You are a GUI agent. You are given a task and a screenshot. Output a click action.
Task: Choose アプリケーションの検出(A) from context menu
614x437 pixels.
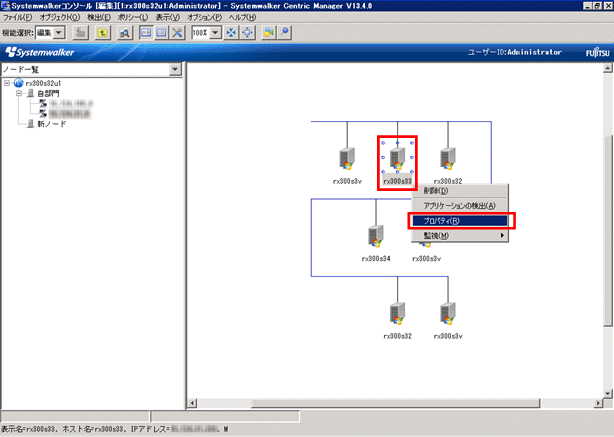click(460, 206)
